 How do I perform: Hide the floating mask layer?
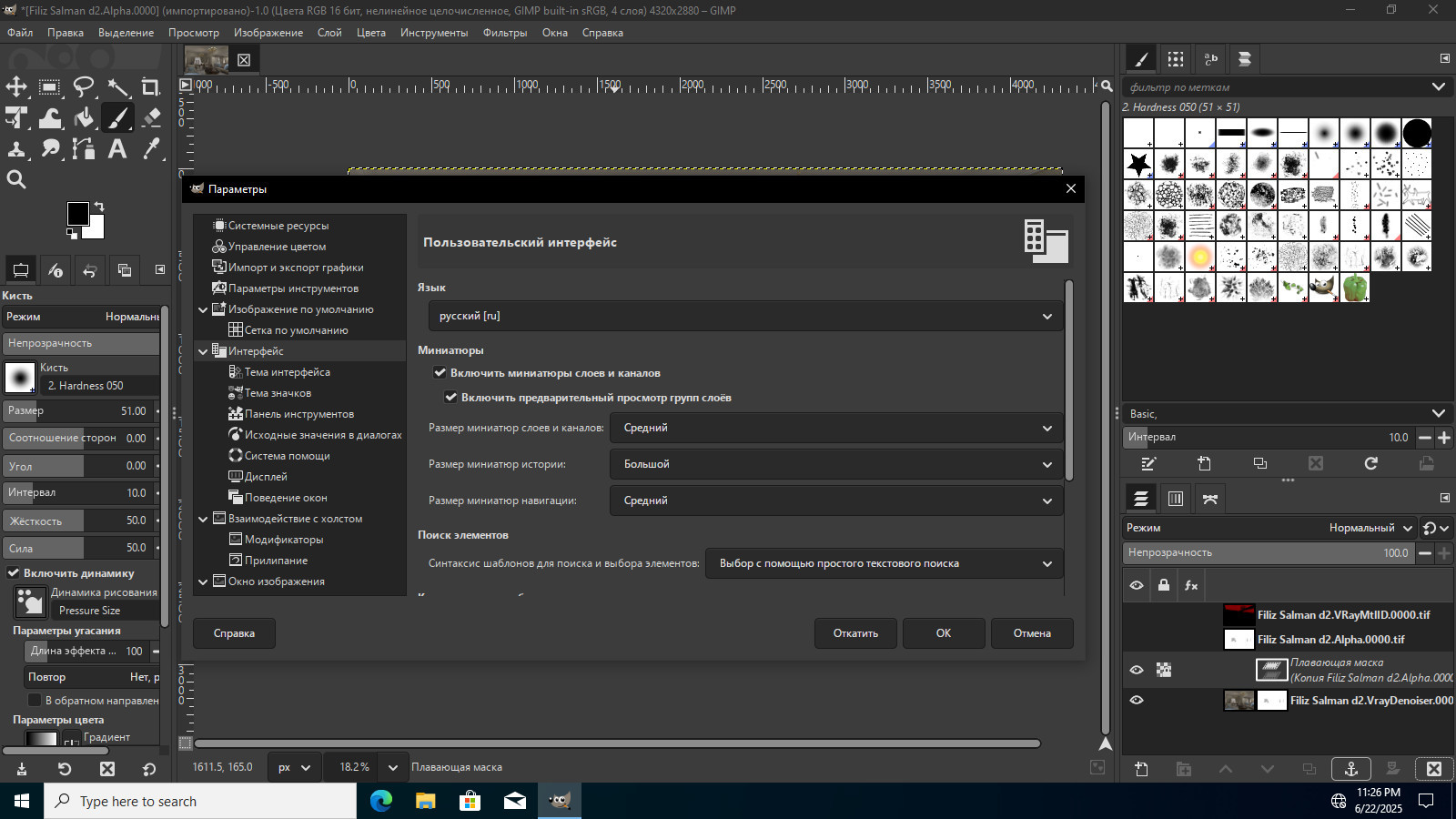pyautogui.click(x=1137, y=670)
